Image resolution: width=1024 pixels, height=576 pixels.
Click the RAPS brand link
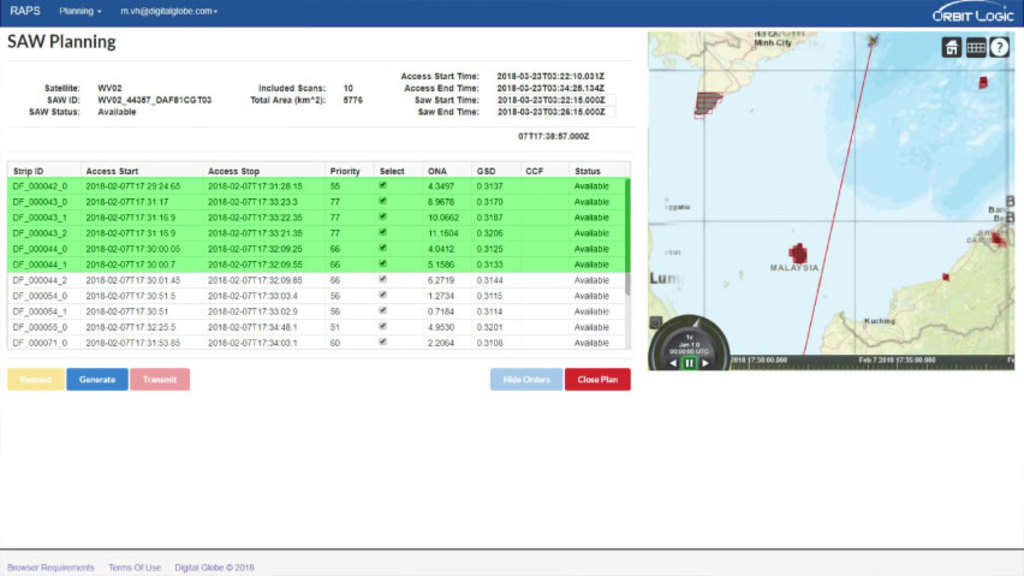(x=25, y=11)
